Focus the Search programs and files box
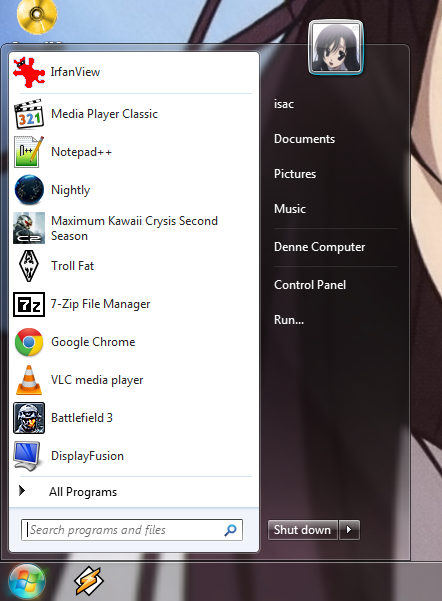Image resolution: width=442 pixels, height=601 pixels. pyautogui.click(x=132, y=530)
